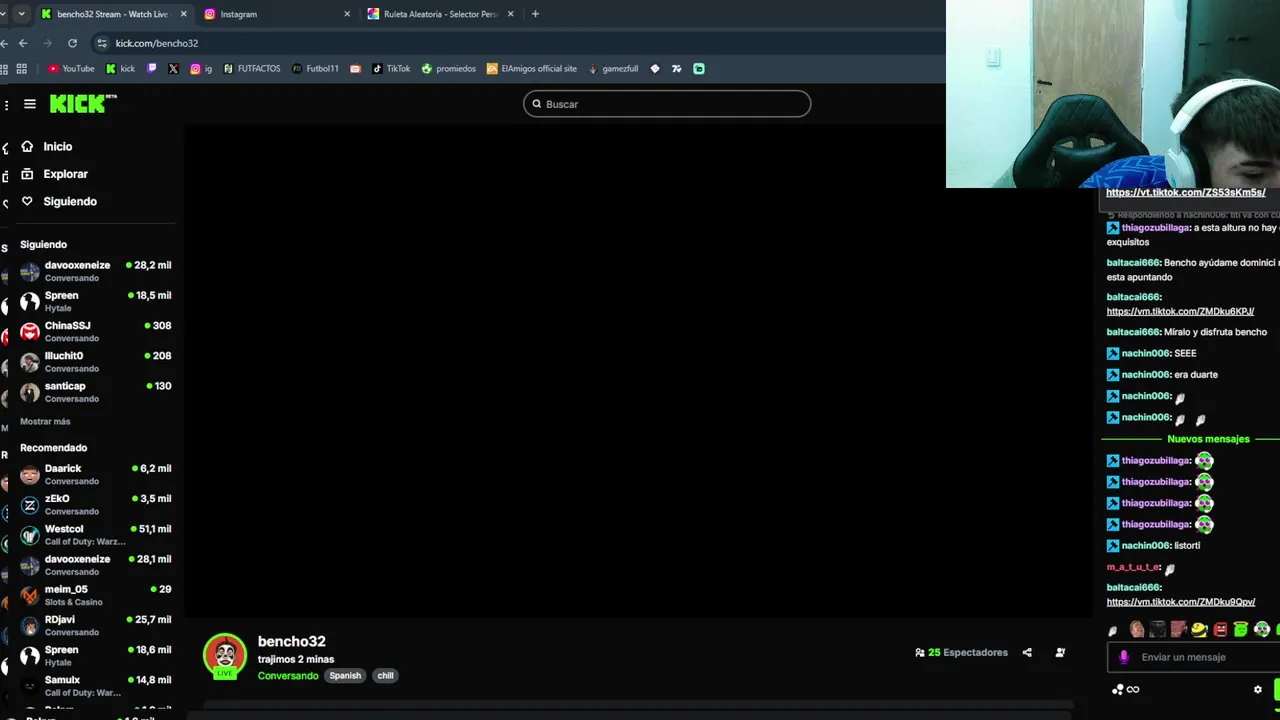Click nachin006 username on 'listorti' message
This screenshot has width=1280, height=720.
(1145, 546)
